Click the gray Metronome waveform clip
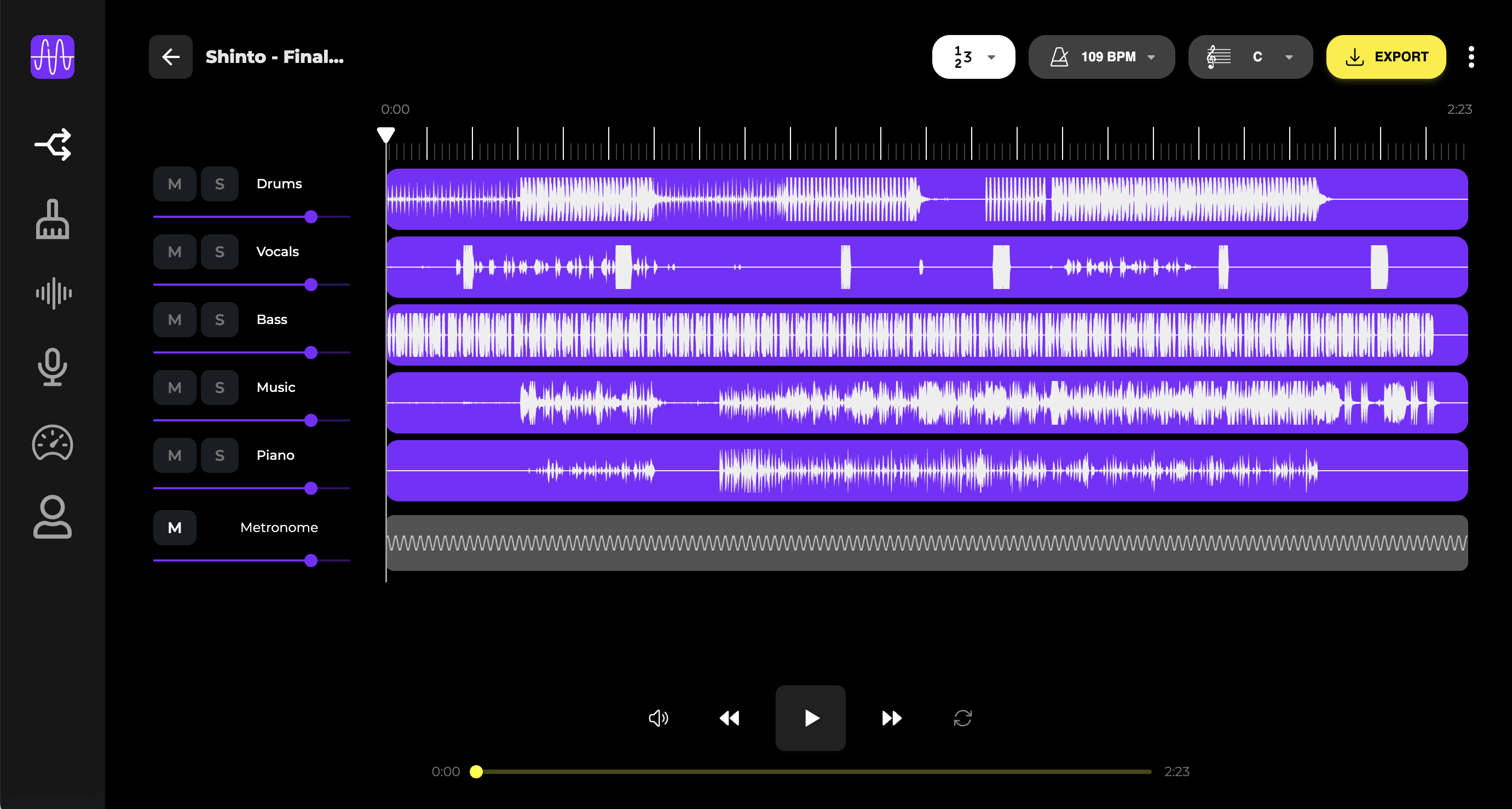The image size is (1512, 809). 927,543
